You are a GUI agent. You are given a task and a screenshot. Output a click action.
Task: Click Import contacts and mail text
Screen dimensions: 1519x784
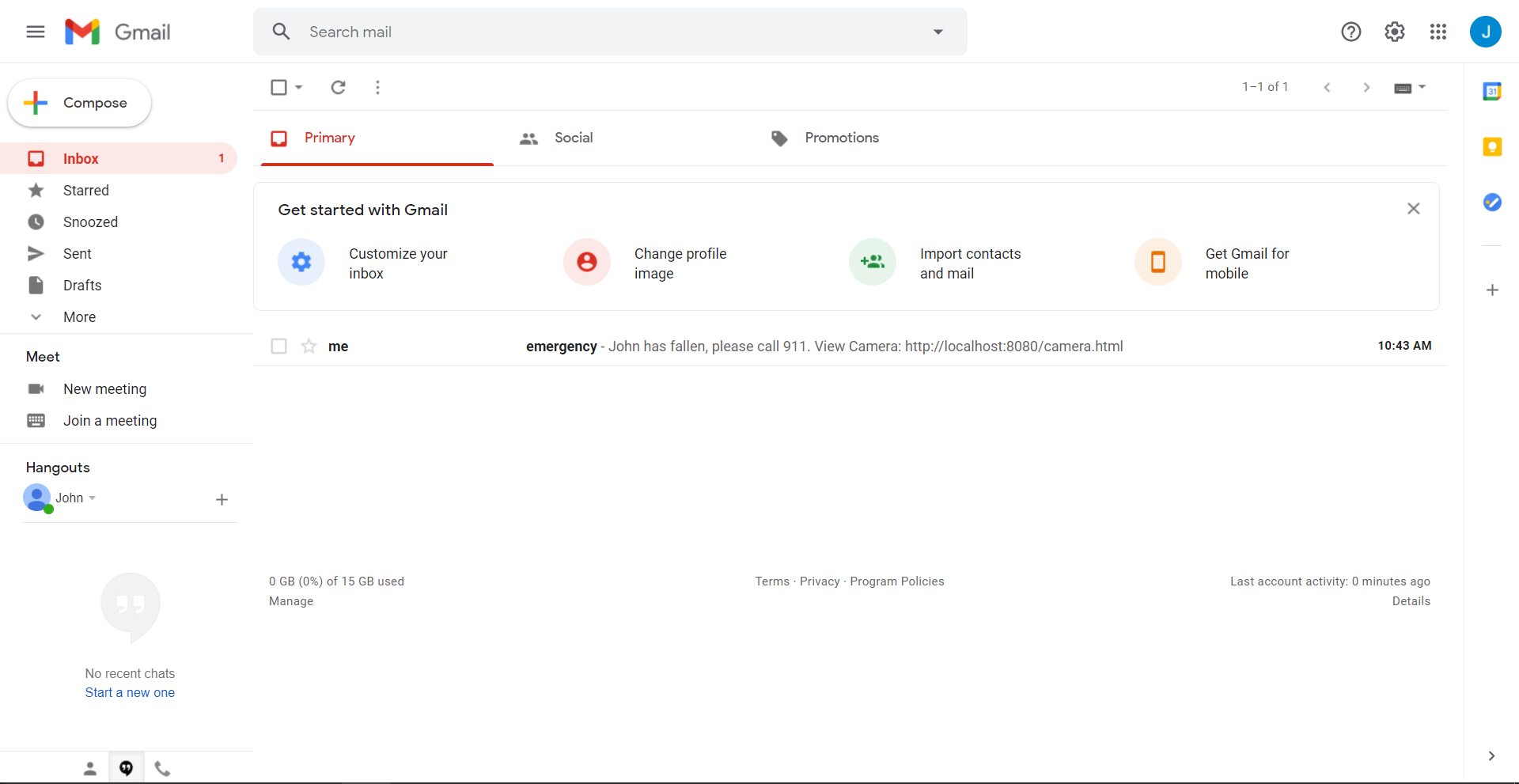point(970,263)
